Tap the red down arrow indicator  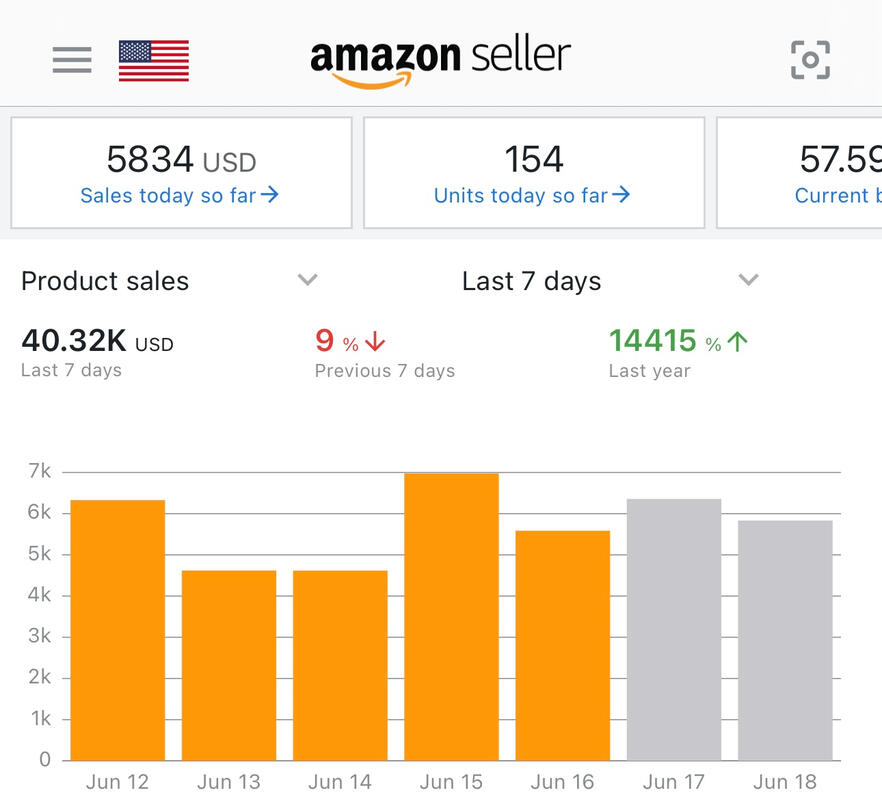pos(375,342)
